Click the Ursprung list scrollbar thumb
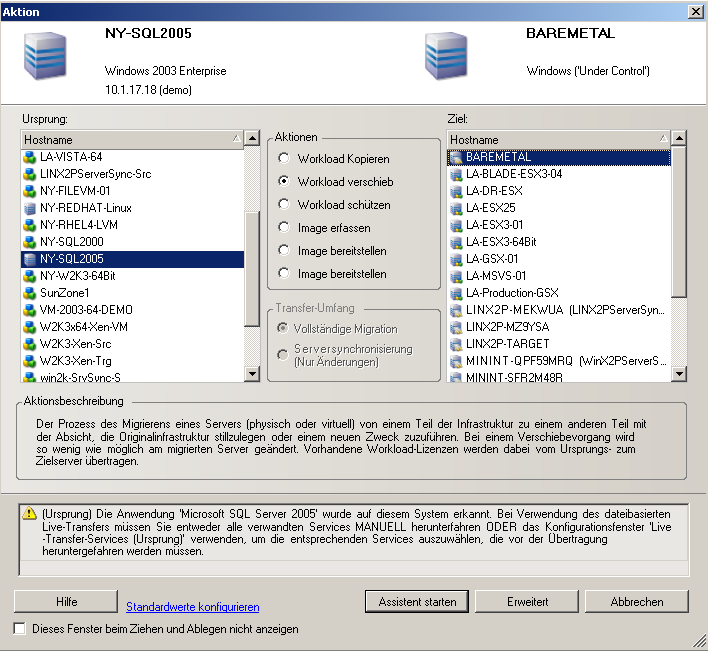Screen dimensions: 708x651 click(x=252, y=268)
